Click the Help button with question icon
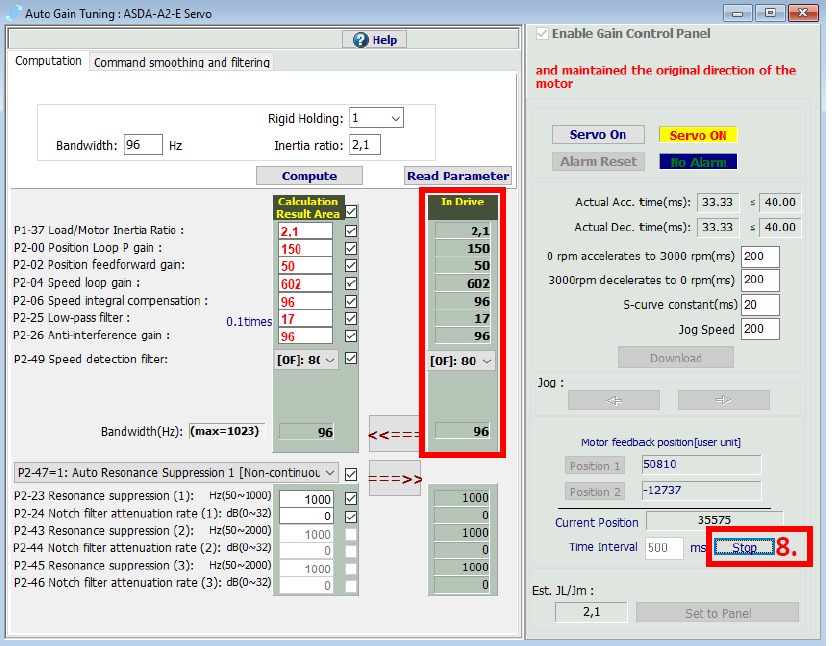Image resolution: width=832 pixels, height=646 pixels. click(x=374, y=40)
